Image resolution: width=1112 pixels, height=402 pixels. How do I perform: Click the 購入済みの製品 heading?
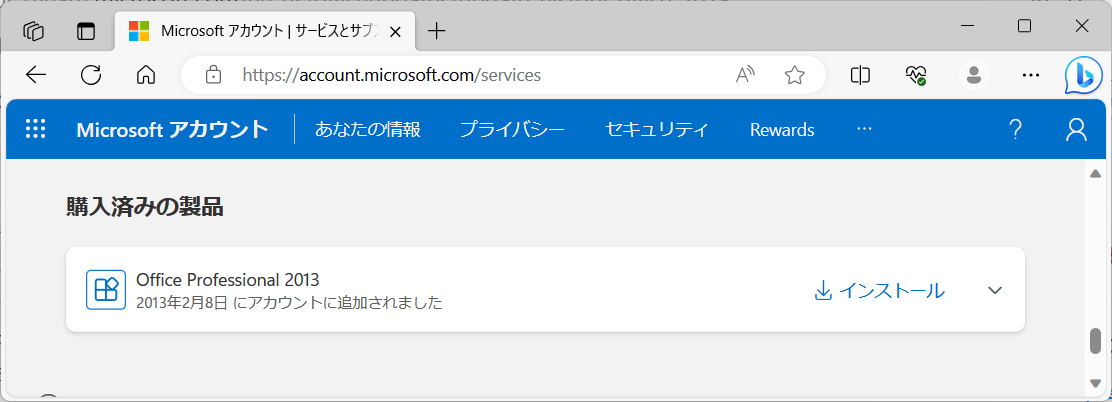point(145,206)
